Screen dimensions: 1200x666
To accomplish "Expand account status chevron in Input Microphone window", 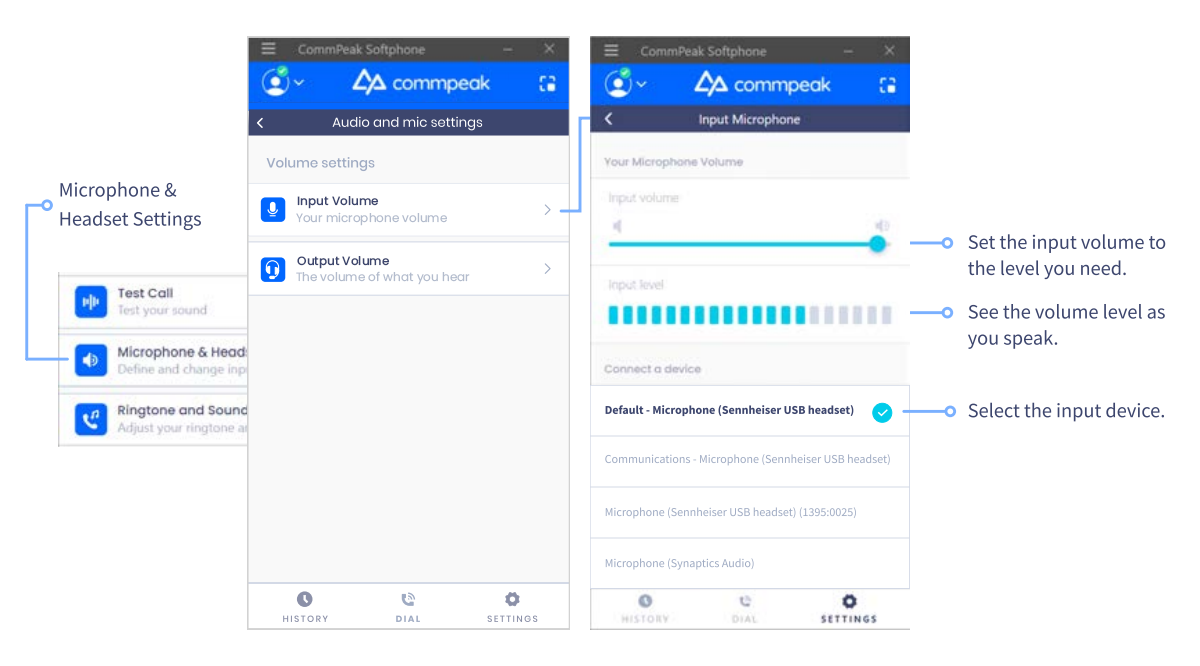I will (642, 85).
